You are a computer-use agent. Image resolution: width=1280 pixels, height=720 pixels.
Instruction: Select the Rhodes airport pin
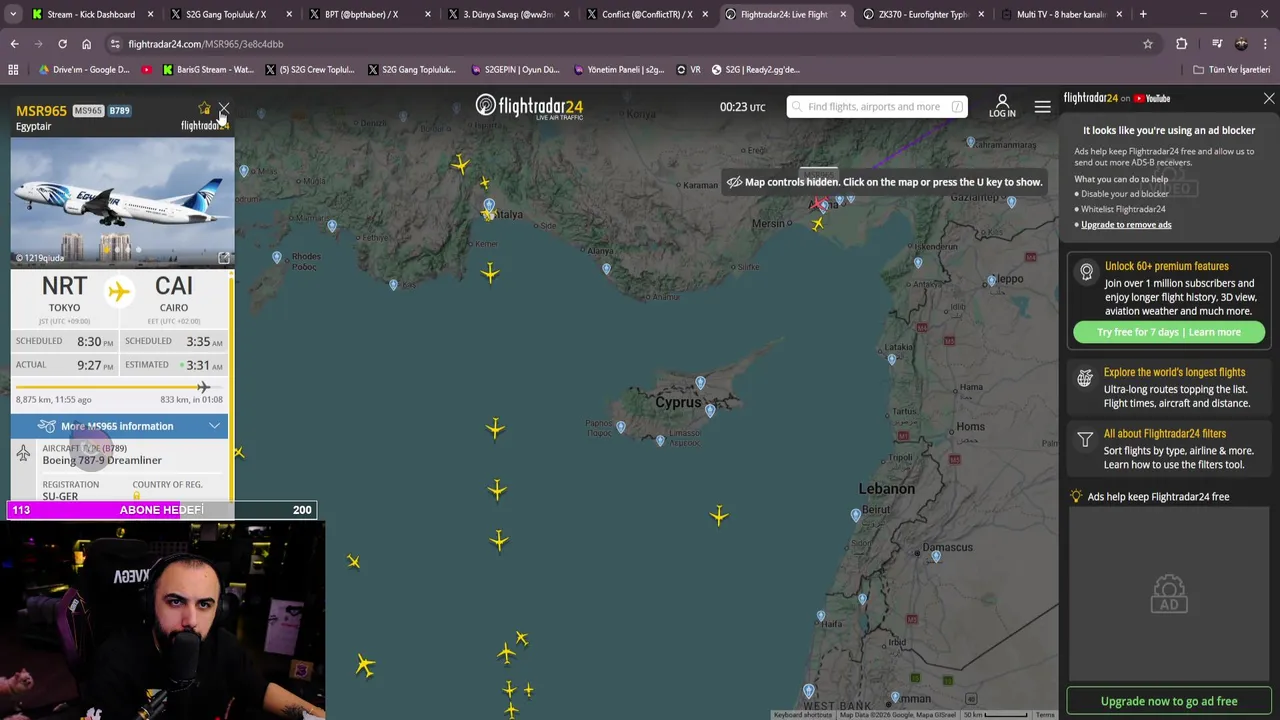[x=277, y=257]
